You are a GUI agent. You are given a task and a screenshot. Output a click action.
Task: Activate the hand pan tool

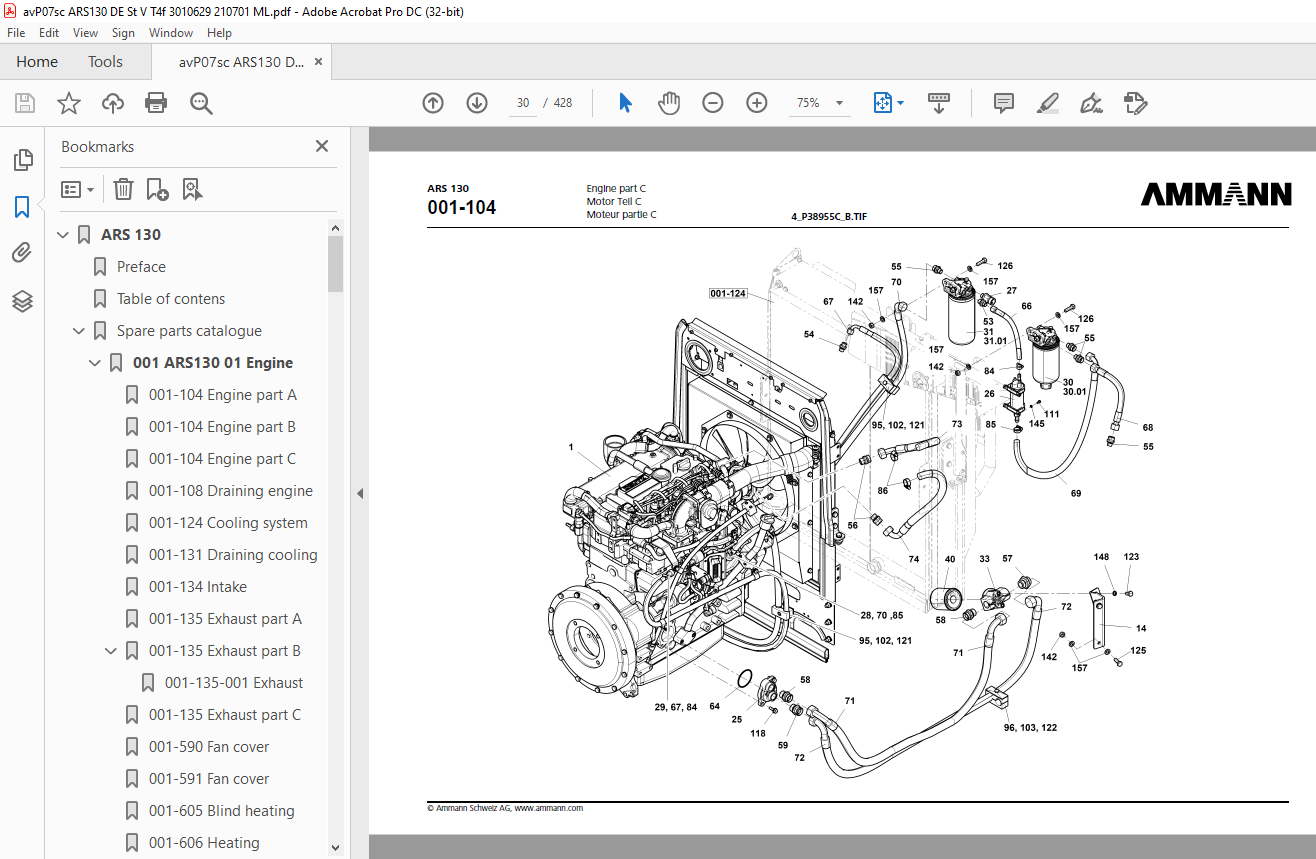(669, 103)
